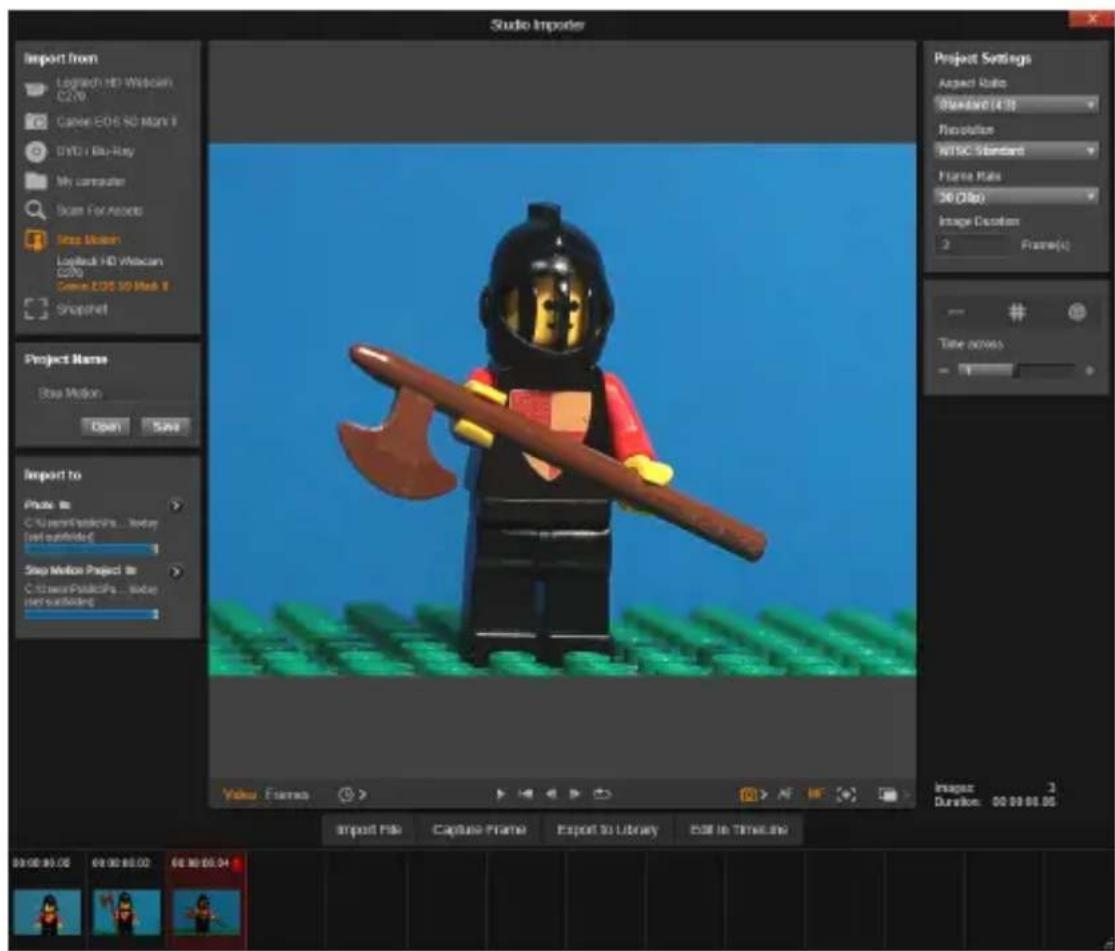Click the Capture Frame button
This screenshot has width=1115, height=951.
(x=479, y=830)
